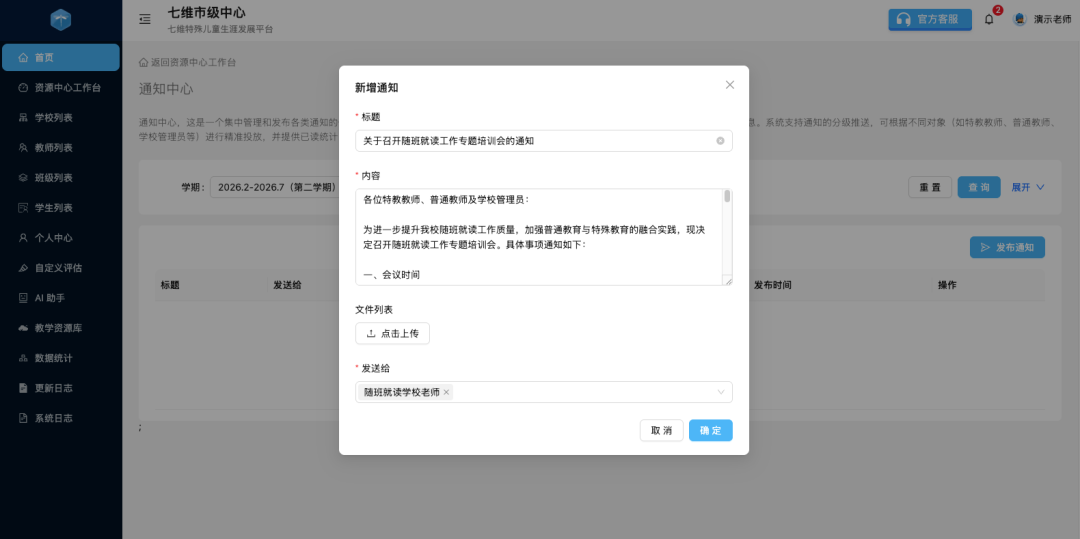Click the 学校列表 icon
1080x539 pixels.
click(x=23, y=118)
